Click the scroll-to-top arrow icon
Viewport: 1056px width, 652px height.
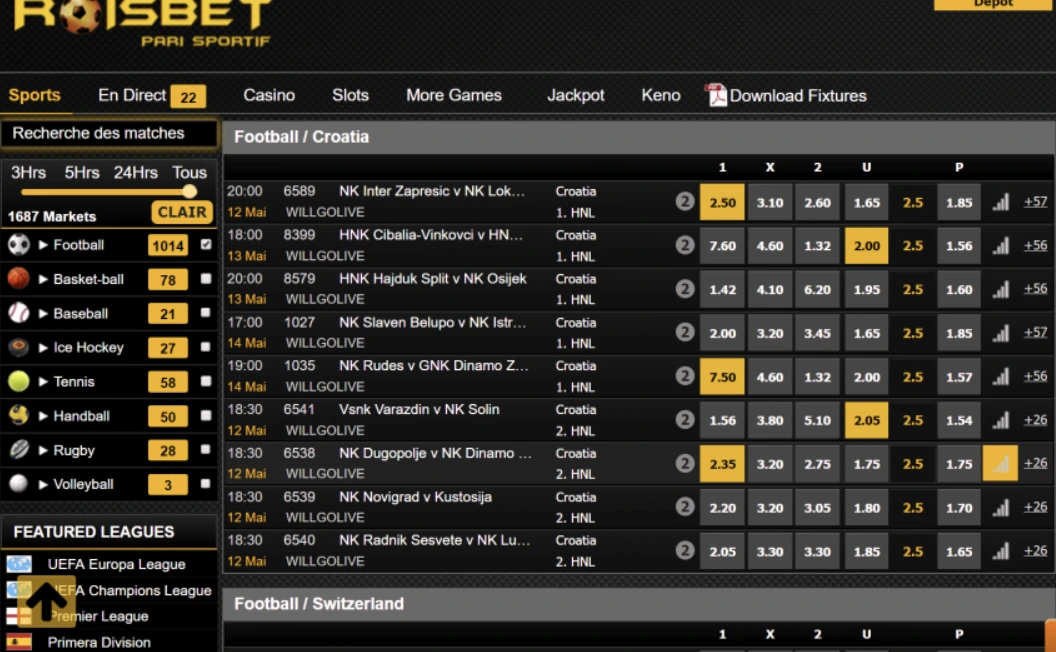coord(46,601)
